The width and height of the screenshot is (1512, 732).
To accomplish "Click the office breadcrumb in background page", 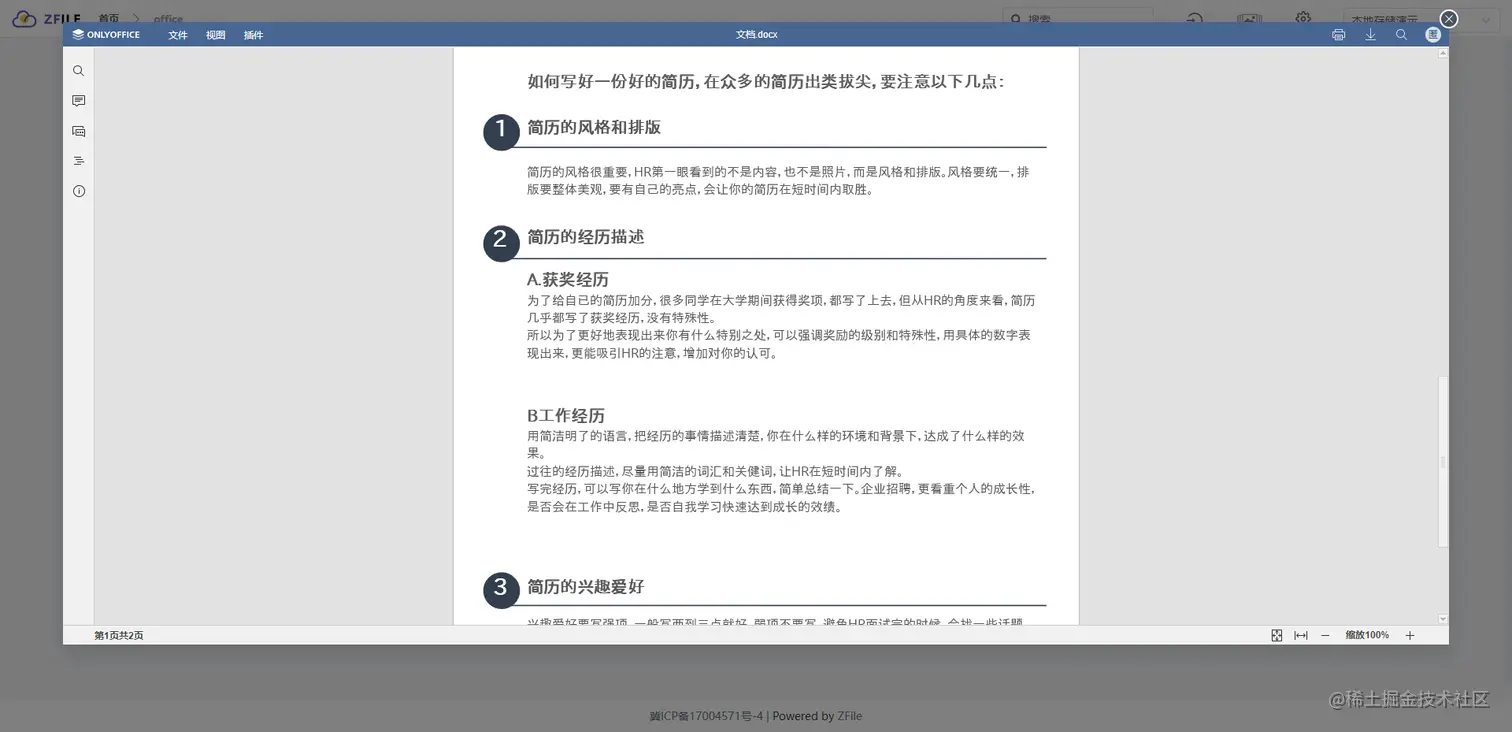I will click(x=168, y=19).
